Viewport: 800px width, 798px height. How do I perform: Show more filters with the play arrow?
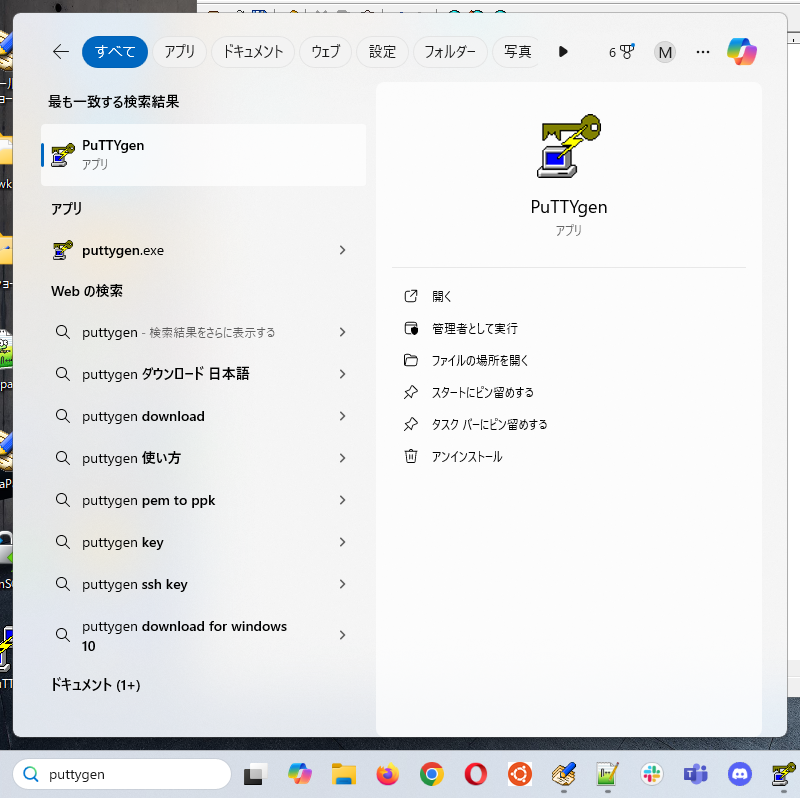click(563, 52)
